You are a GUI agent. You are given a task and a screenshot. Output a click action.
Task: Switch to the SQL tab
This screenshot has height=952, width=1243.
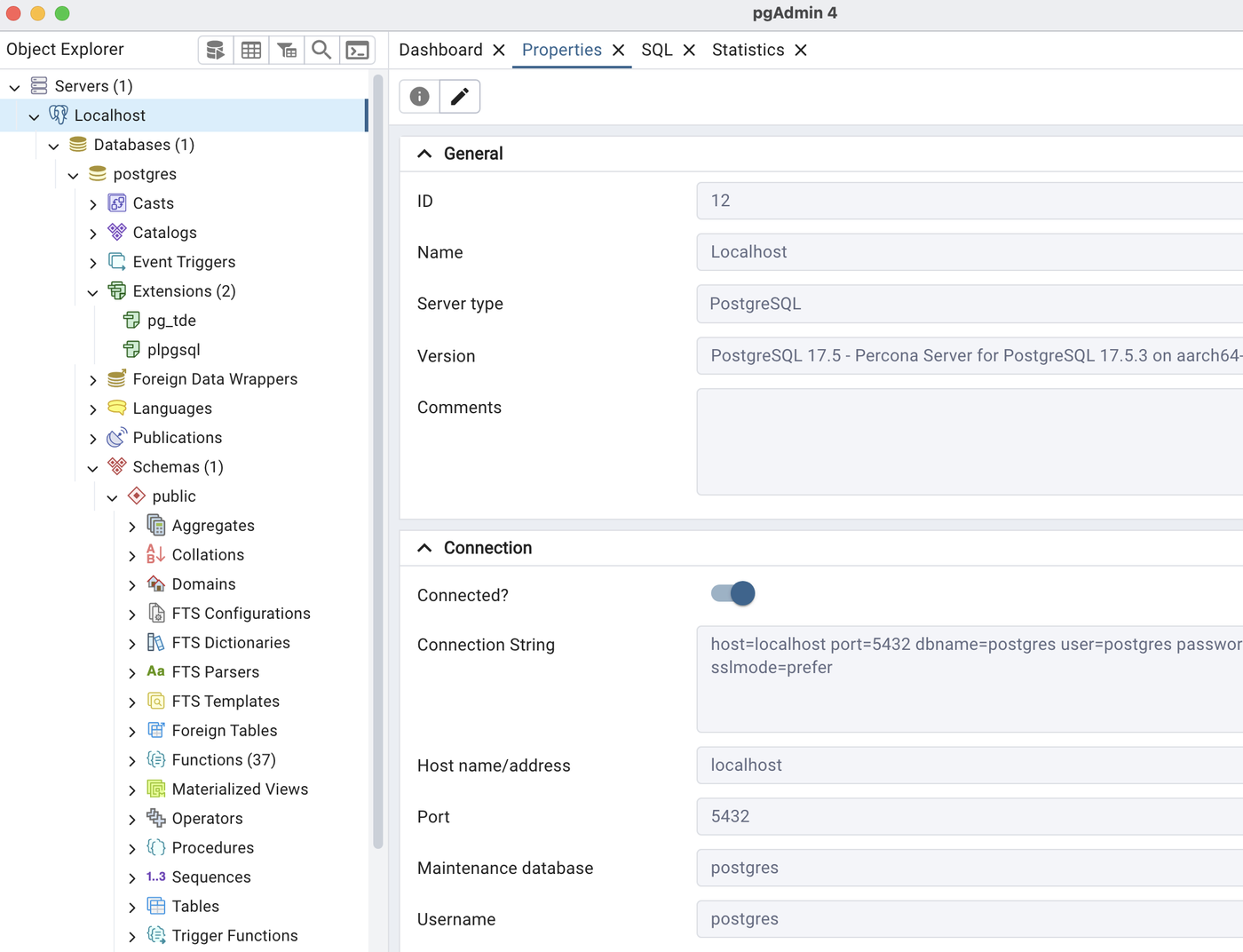656,50
